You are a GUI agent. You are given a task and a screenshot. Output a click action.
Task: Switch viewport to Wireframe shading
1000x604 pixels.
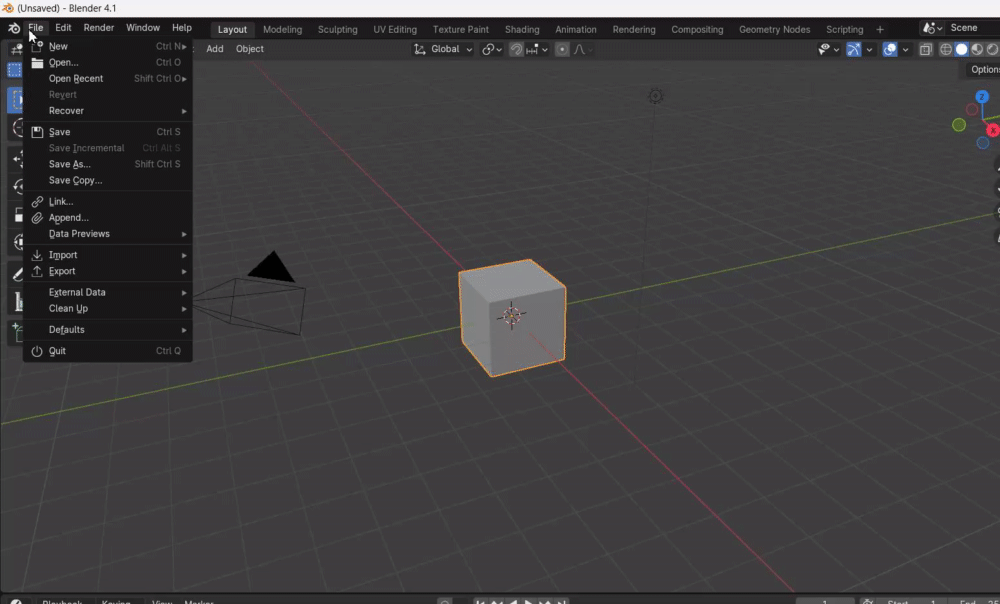946,49
